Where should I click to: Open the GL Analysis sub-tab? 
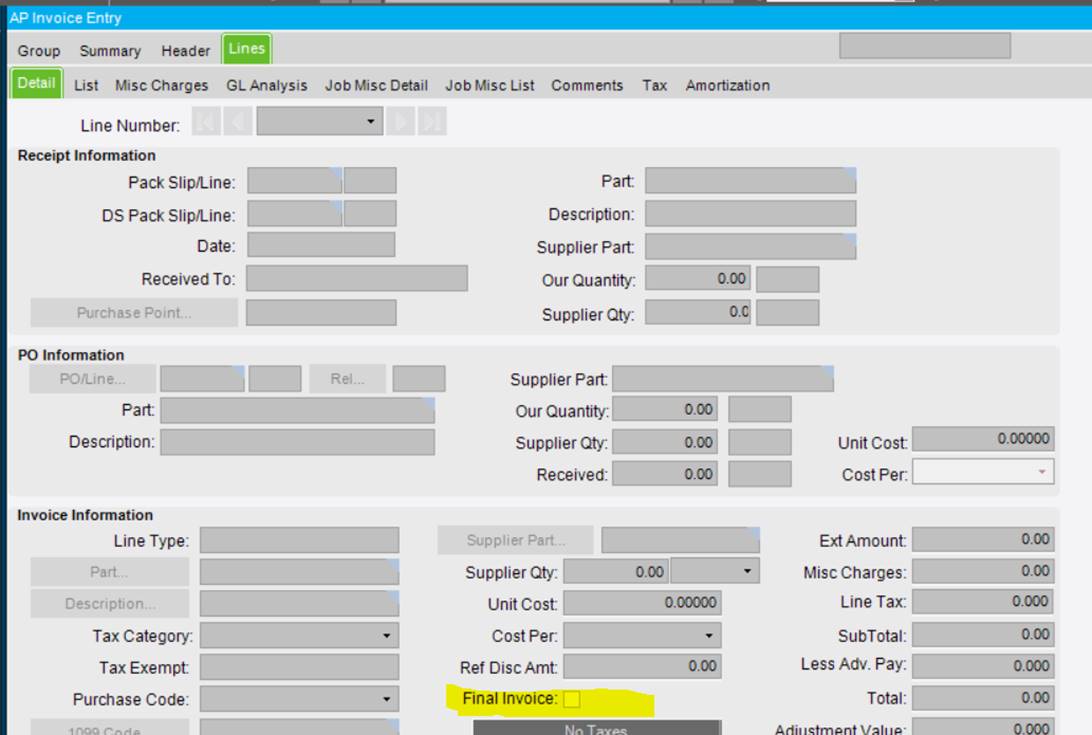267,86
